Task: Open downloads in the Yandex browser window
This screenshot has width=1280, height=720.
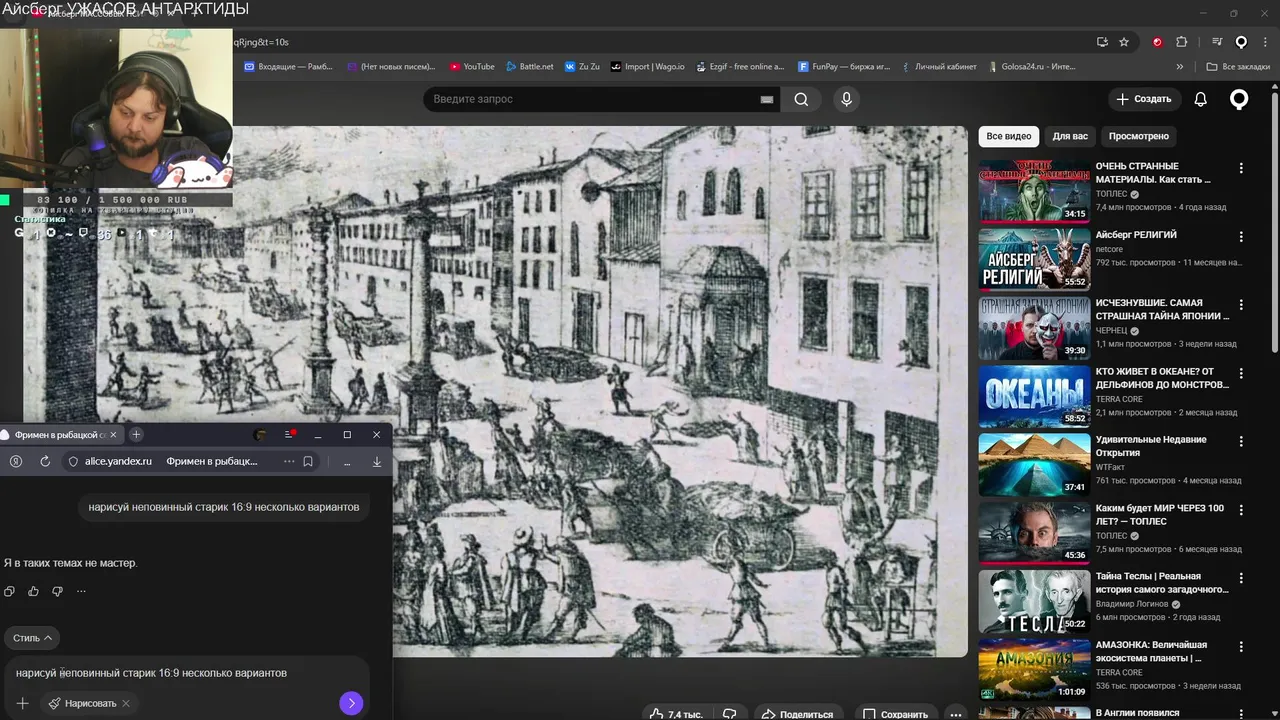Action: click(377, 461)
